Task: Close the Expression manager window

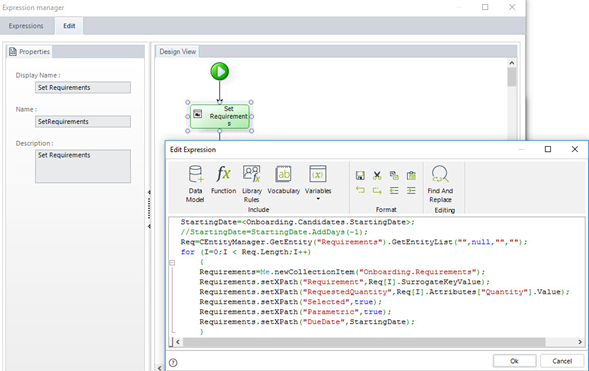Action: click(x=512, y=7)
